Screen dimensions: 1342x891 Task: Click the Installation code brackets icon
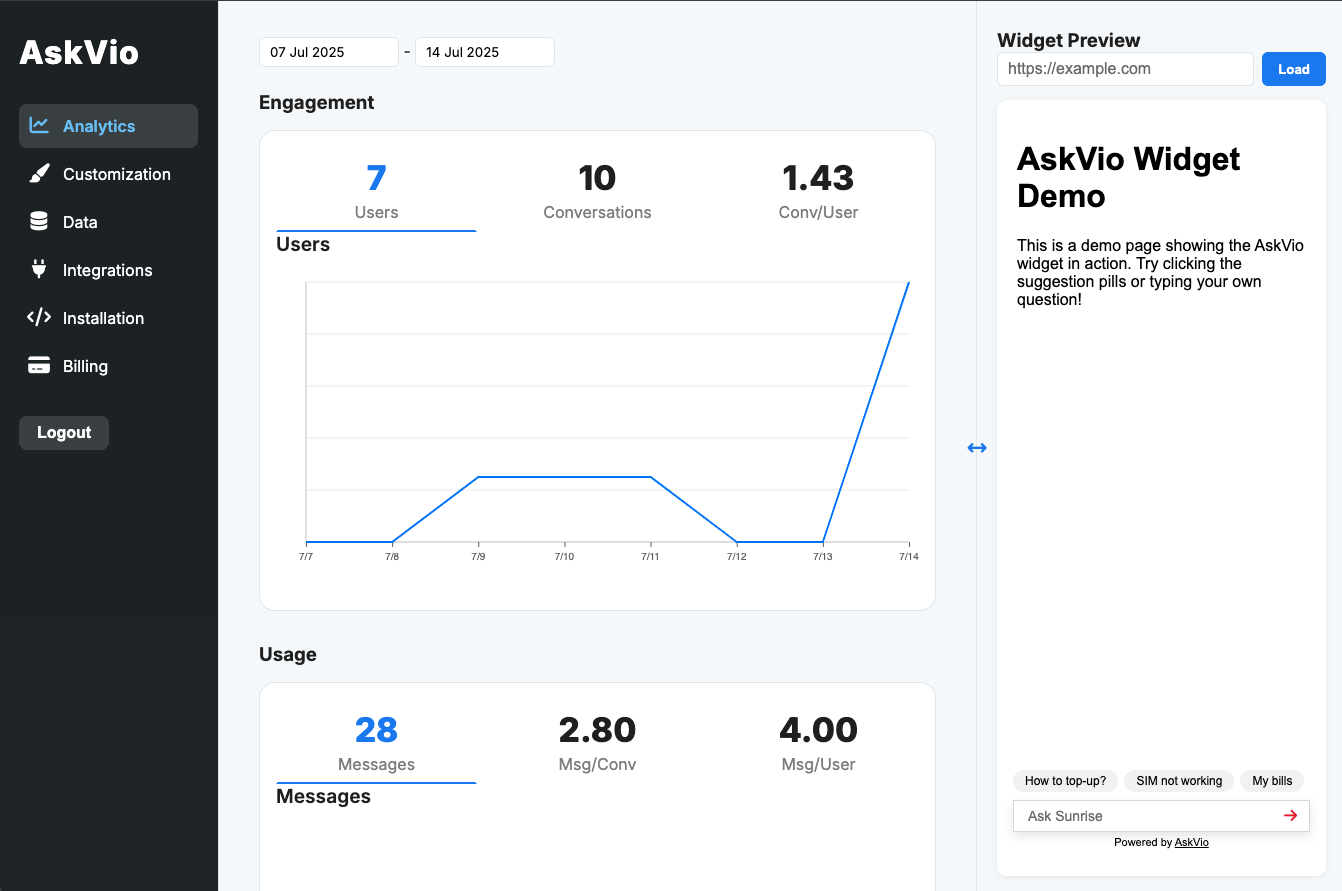click(39, 318)
